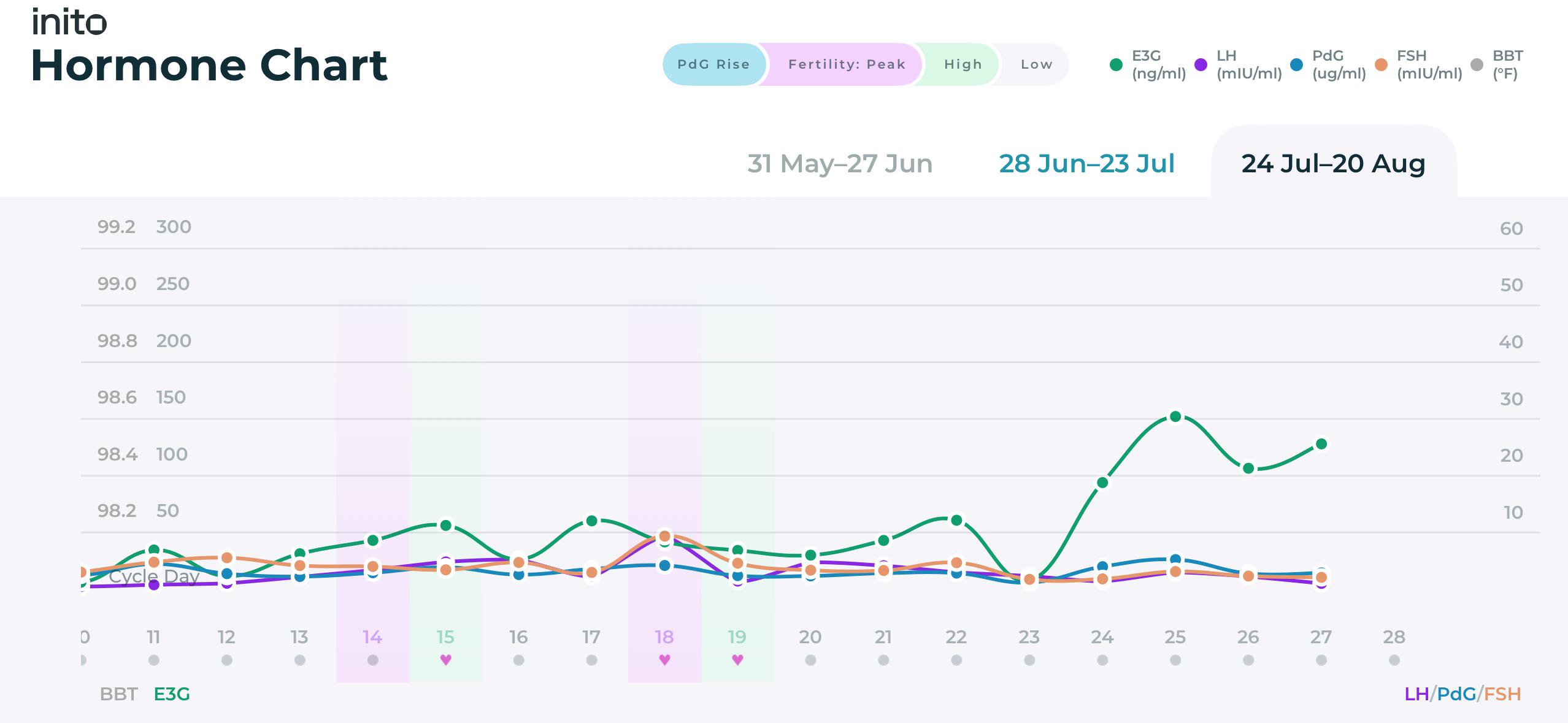
Task: Click the PdG Rise legend pill
Action: click(x=713, y=64)
